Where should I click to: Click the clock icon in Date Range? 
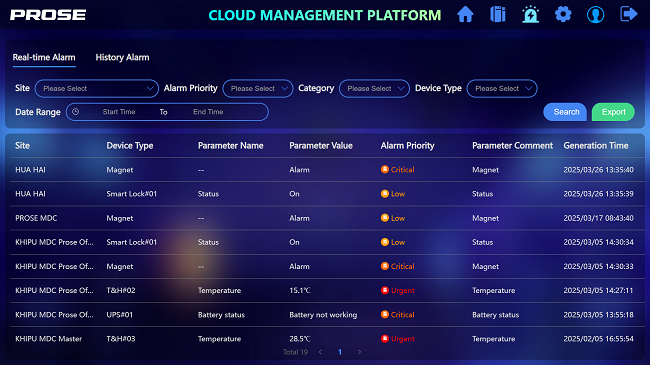(x=75, y=112)
